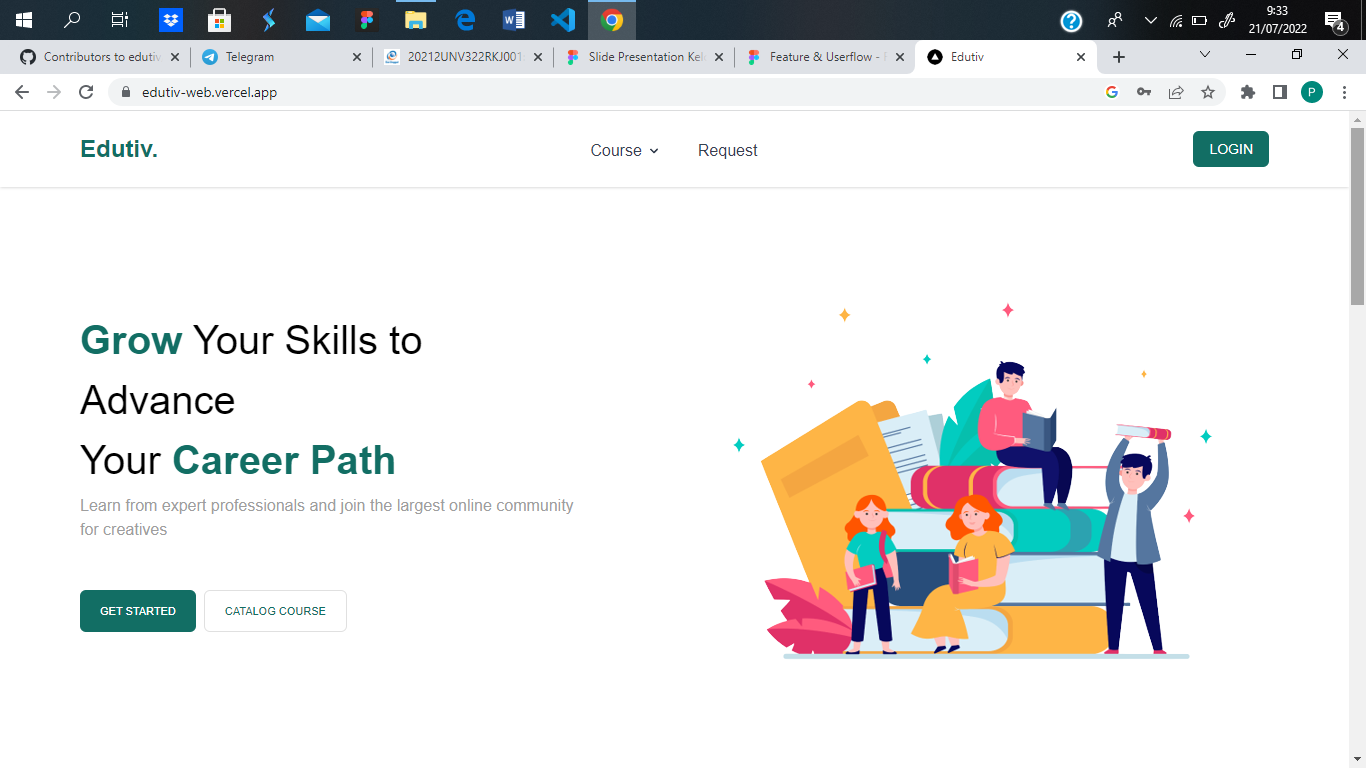Close the Telegram tab
The width and height of the screenshot is (1366, 768).
(357, 57)
